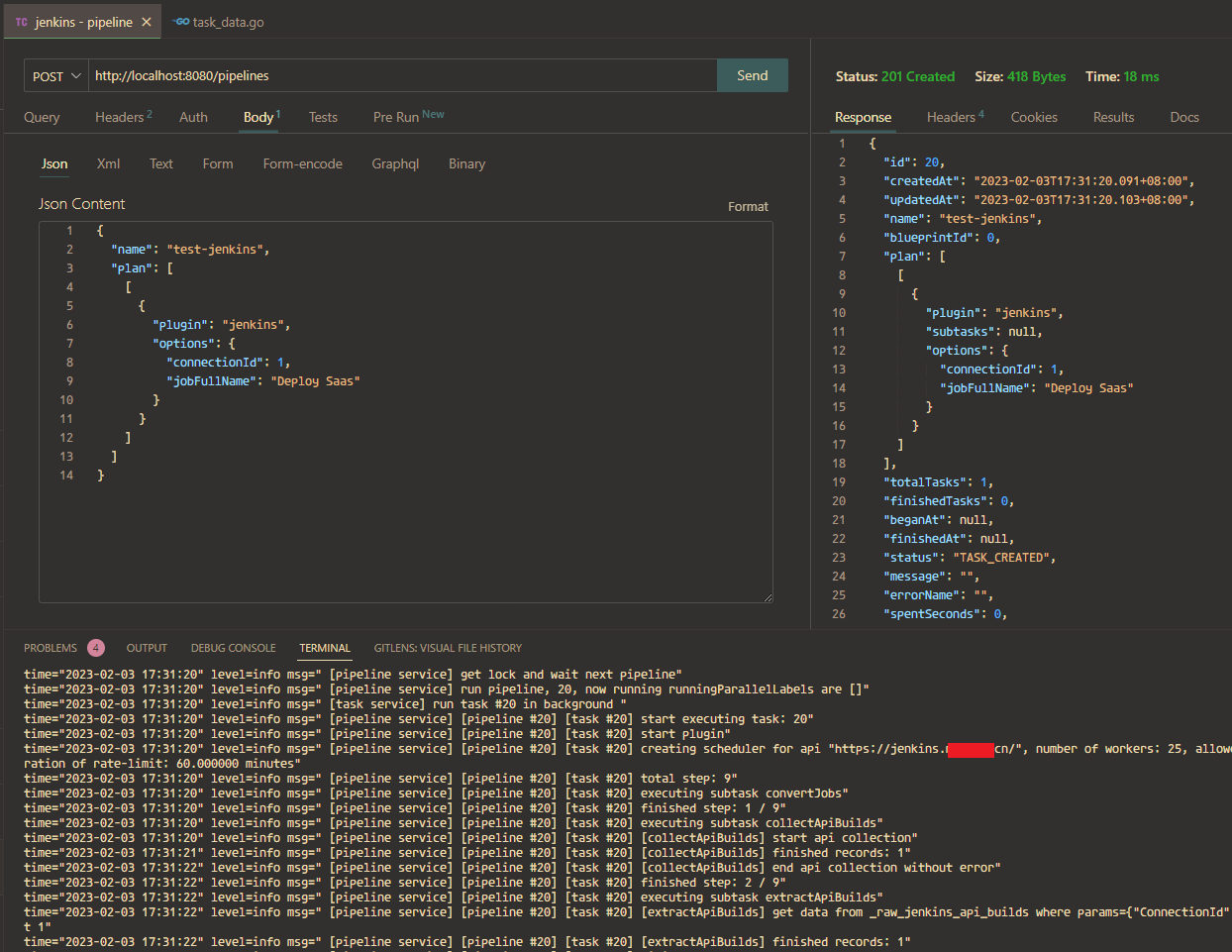1232x952 pixels.
Task: Open GITLENS: VISUAL FILE HISTORY tab
Action: pyautogui.click(x=448, y=648)
